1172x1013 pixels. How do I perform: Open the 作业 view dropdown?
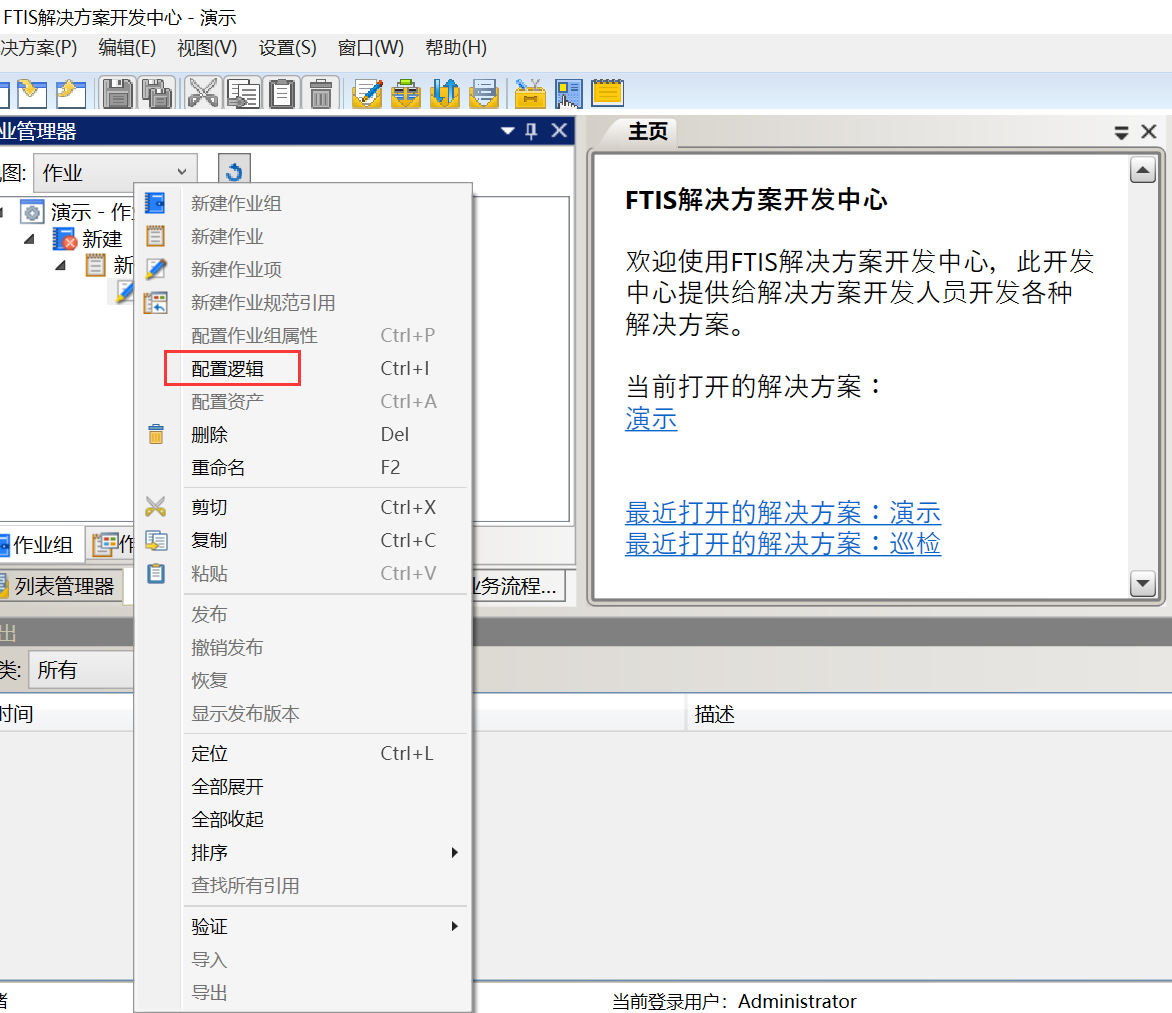point(180,173)
